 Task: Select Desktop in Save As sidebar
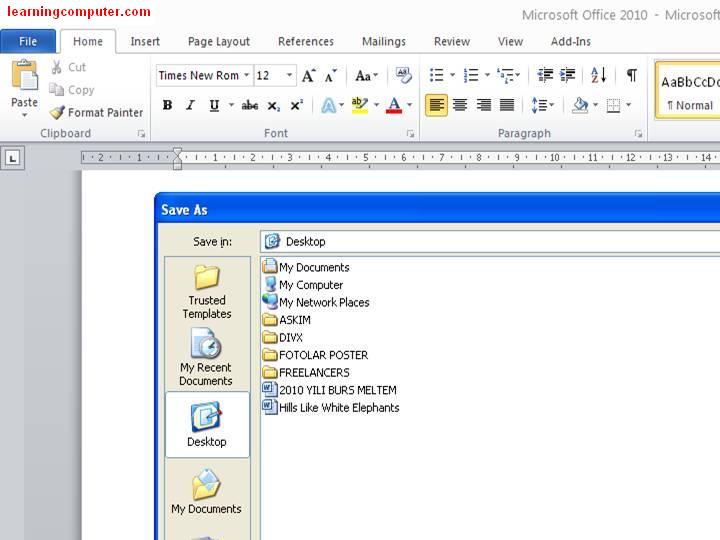pos(207,424)
